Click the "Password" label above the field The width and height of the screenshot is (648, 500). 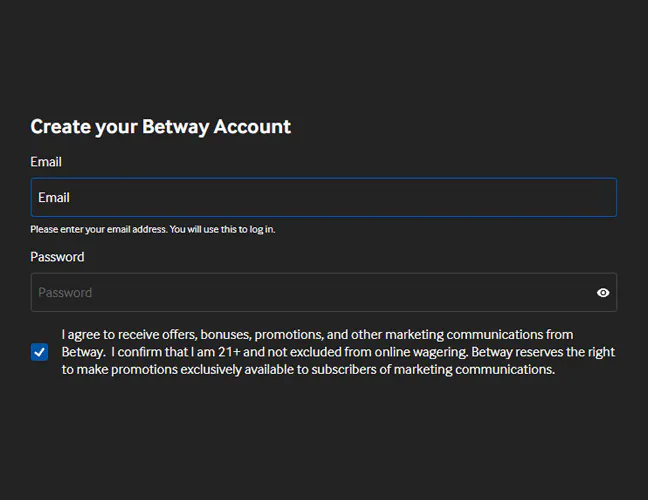pyautogui.click(x=57, y=257)
